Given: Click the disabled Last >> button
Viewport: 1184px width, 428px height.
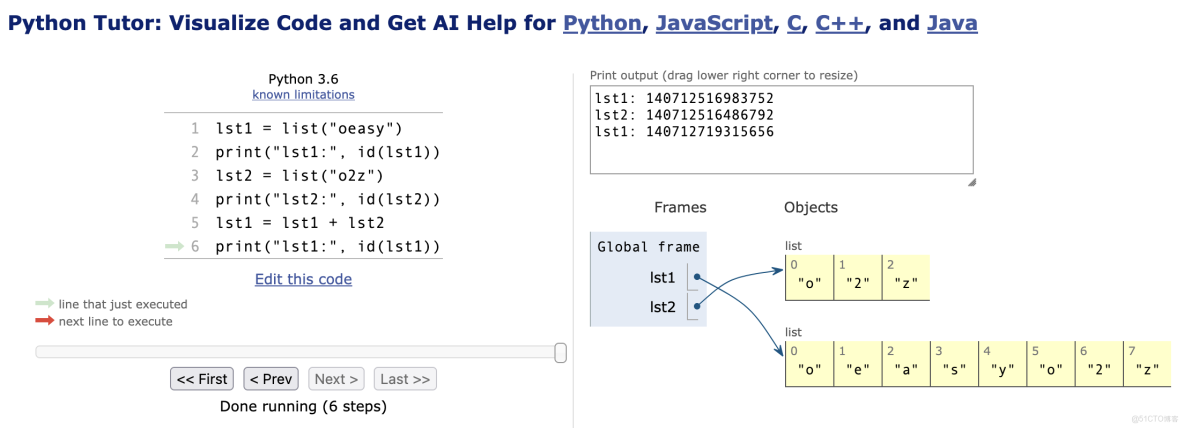Looking at the screenshot, I should pyautogui.click(x=405, y=379).
